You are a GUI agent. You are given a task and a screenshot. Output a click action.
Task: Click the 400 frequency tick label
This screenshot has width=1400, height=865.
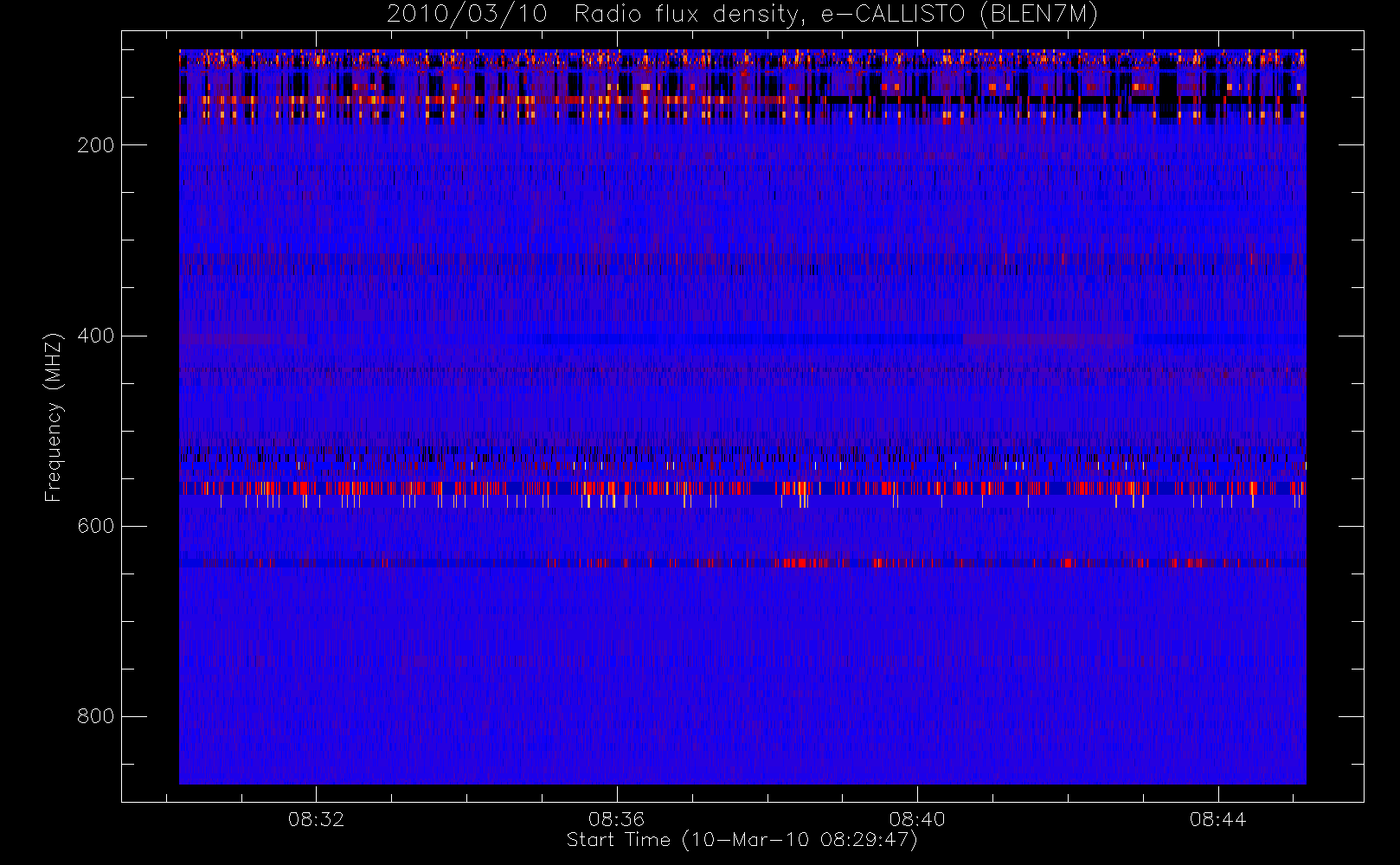[x=95, y=336]
